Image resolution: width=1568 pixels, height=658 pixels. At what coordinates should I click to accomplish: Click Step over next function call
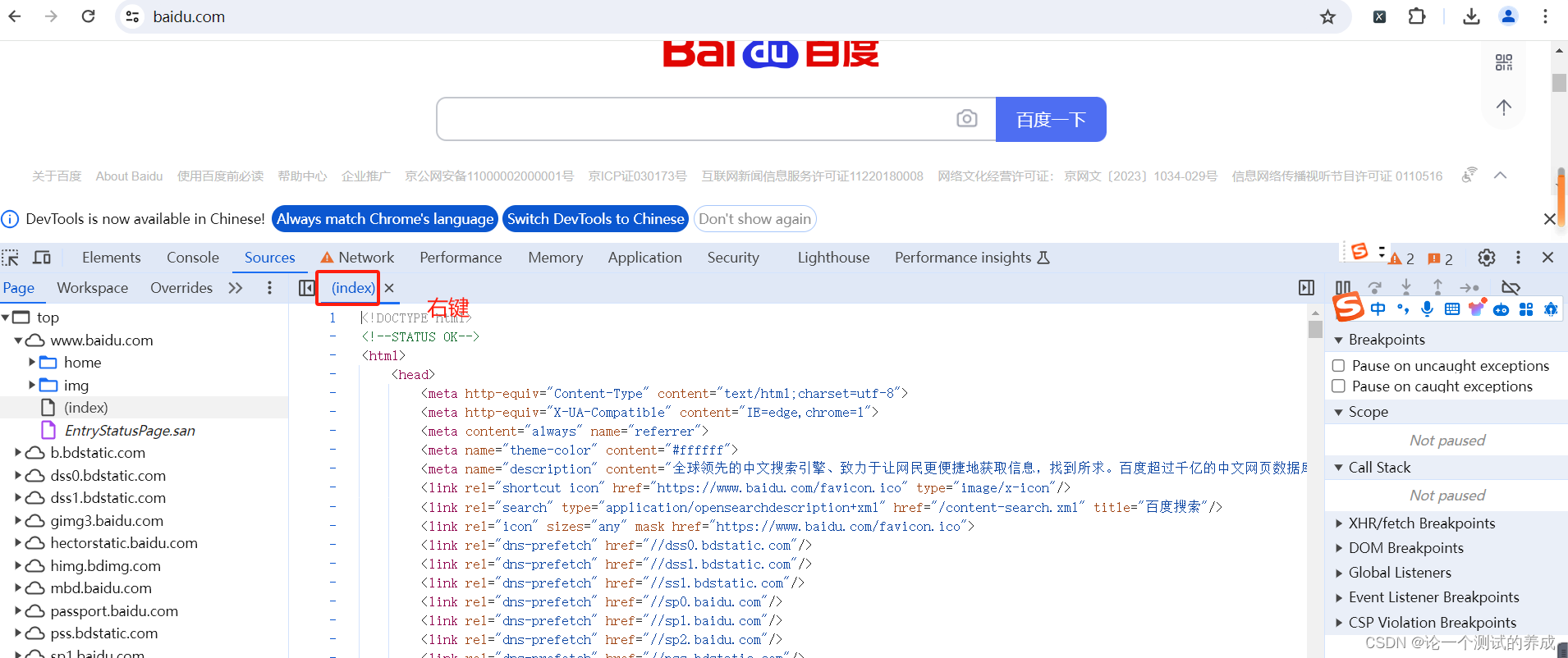coord(1375,287)
